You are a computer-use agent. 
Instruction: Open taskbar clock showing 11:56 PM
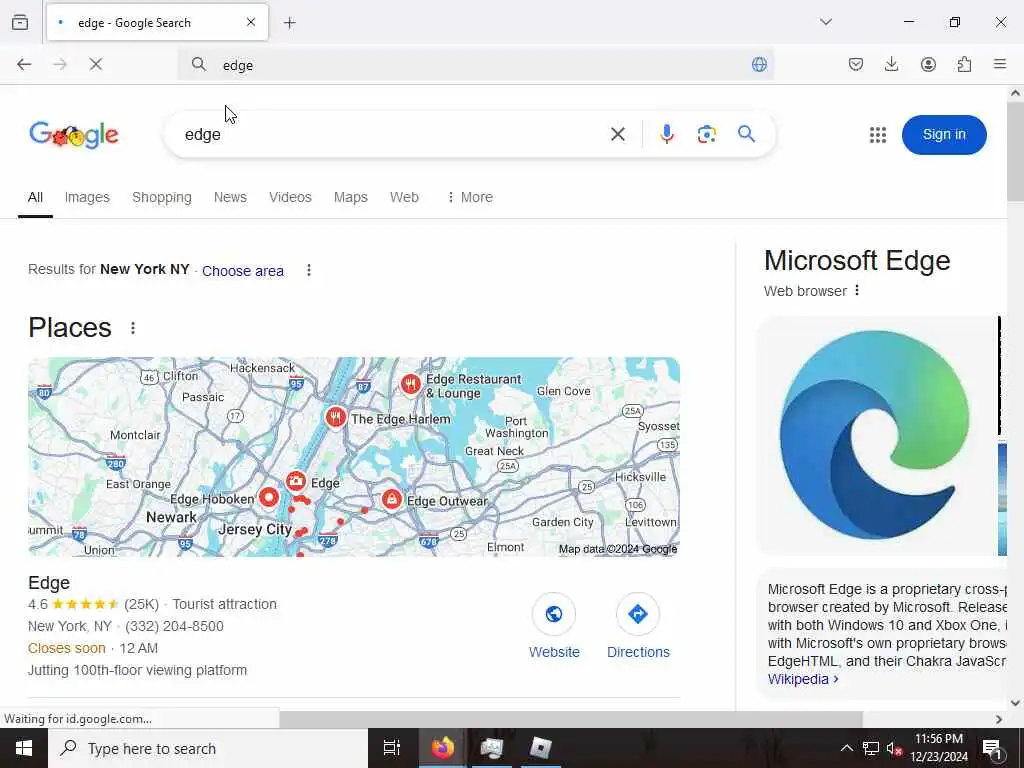pyautogui.click(x=939, y=748)
